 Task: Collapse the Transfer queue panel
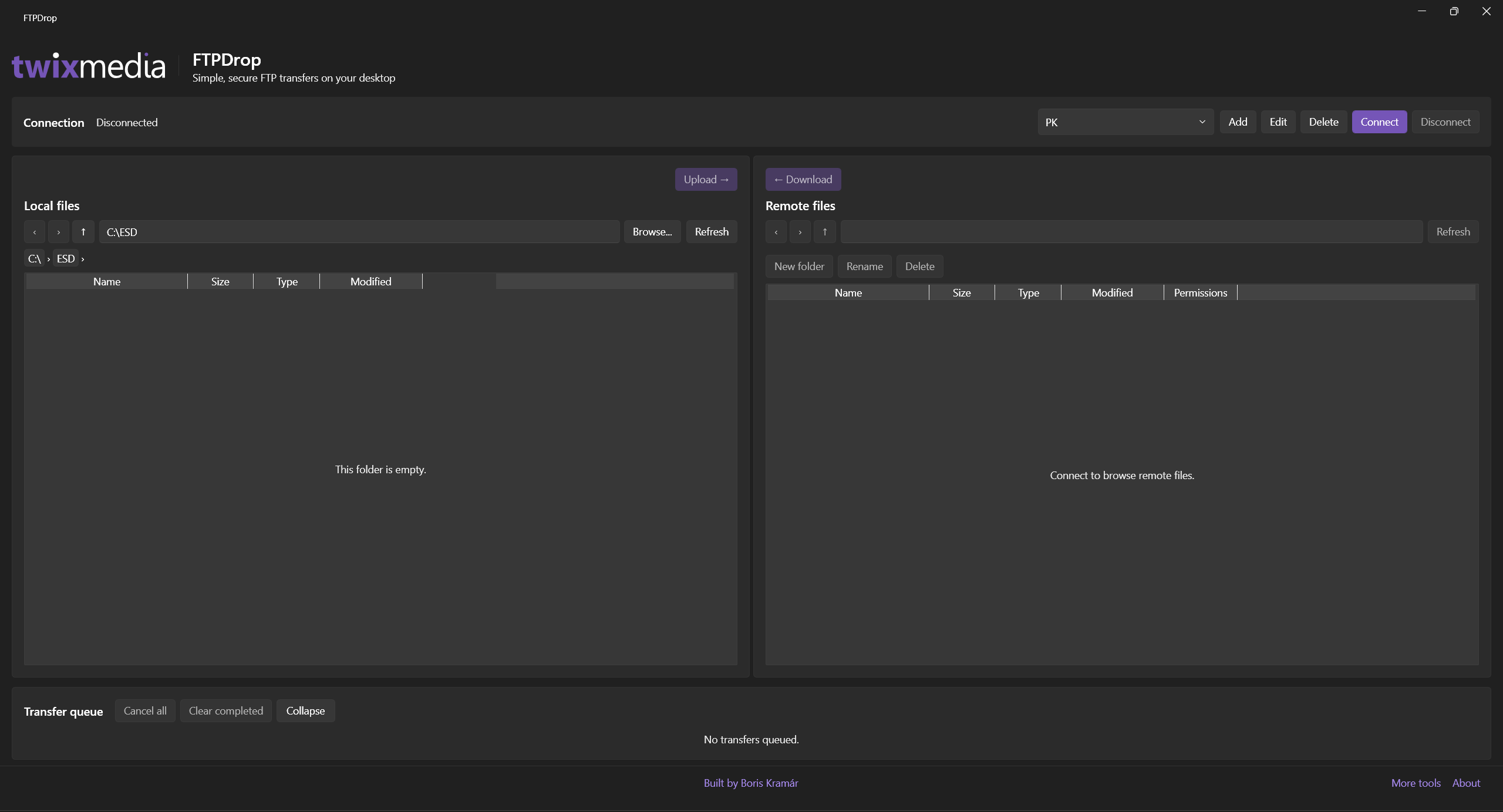(305, 711)
